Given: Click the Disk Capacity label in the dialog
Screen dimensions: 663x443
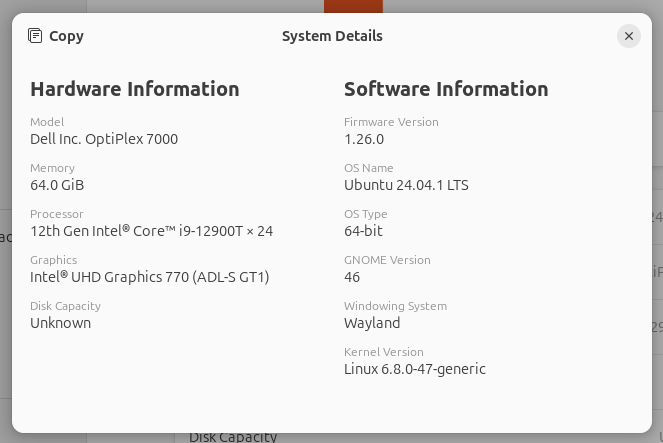Looking at the screenshot, I should coord(66,306).
